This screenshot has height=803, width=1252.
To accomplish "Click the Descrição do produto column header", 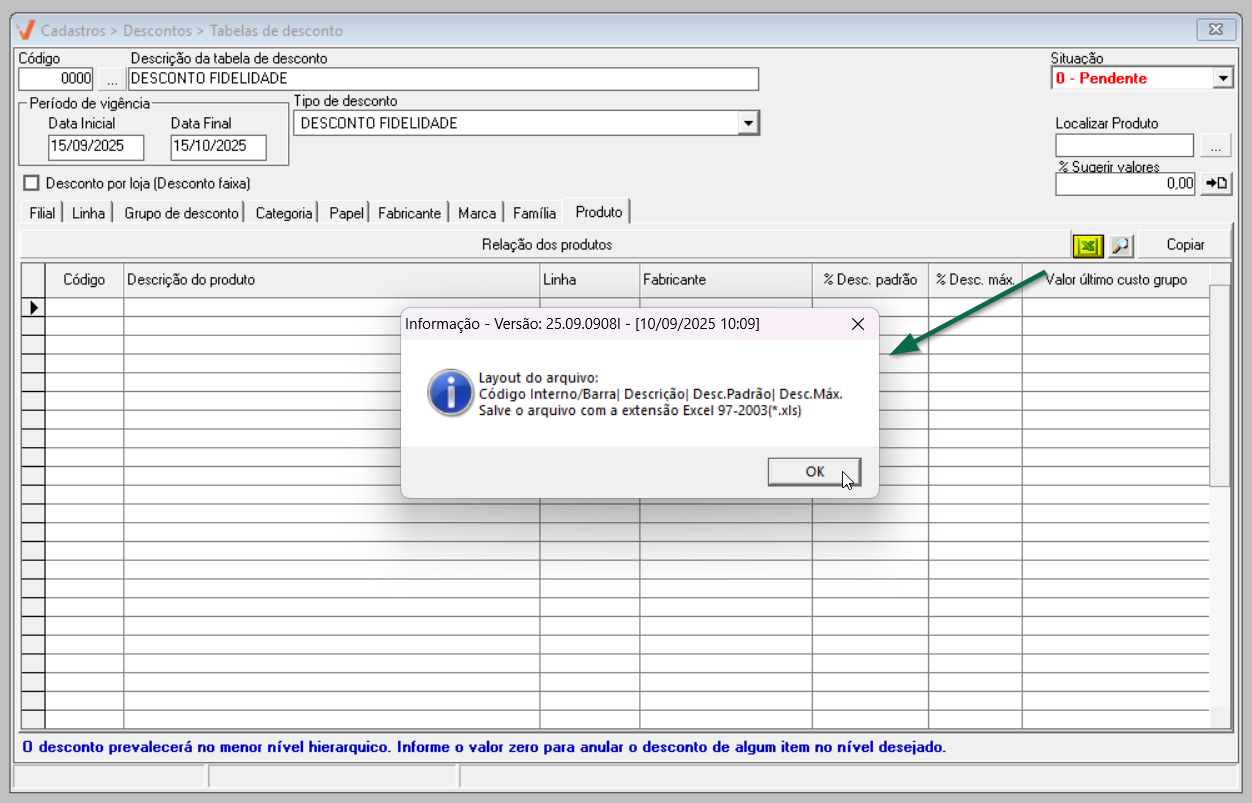I will point(331,280).
